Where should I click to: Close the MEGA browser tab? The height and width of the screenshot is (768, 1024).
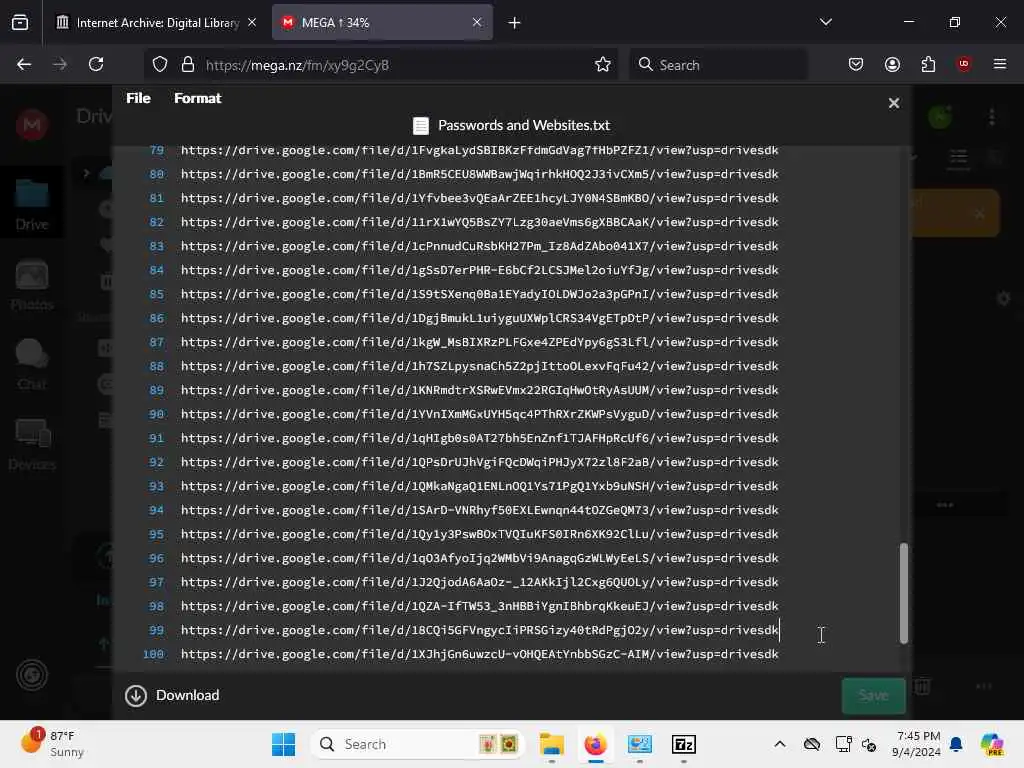(477, 23)
